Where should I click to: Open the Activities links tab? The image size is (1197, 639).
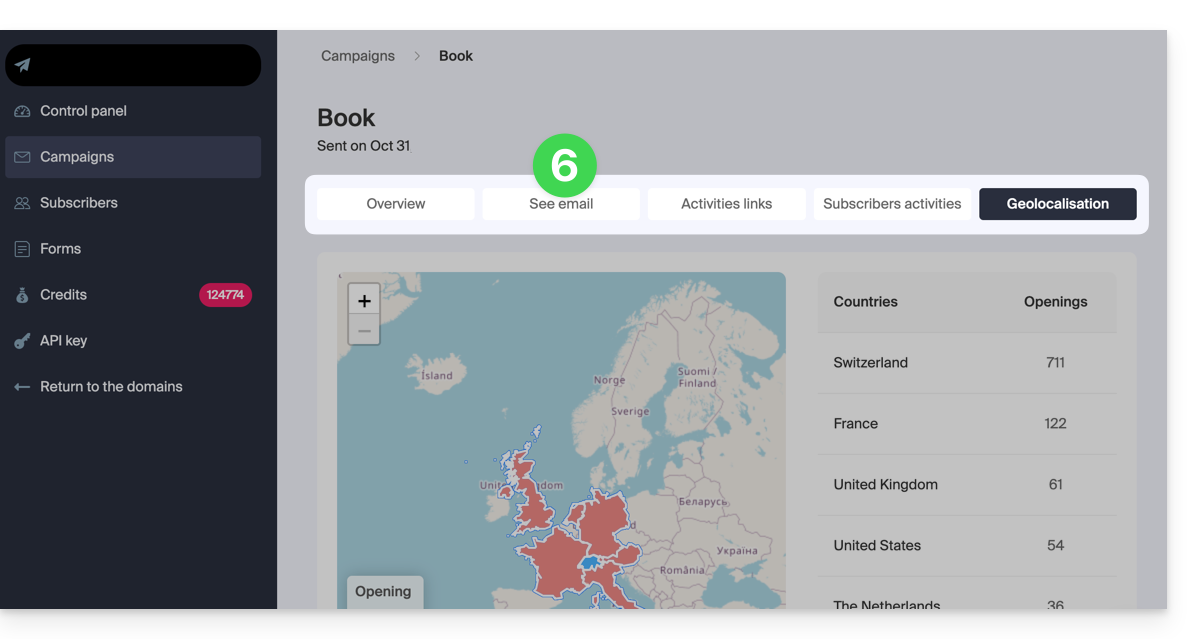coord(726,204)
